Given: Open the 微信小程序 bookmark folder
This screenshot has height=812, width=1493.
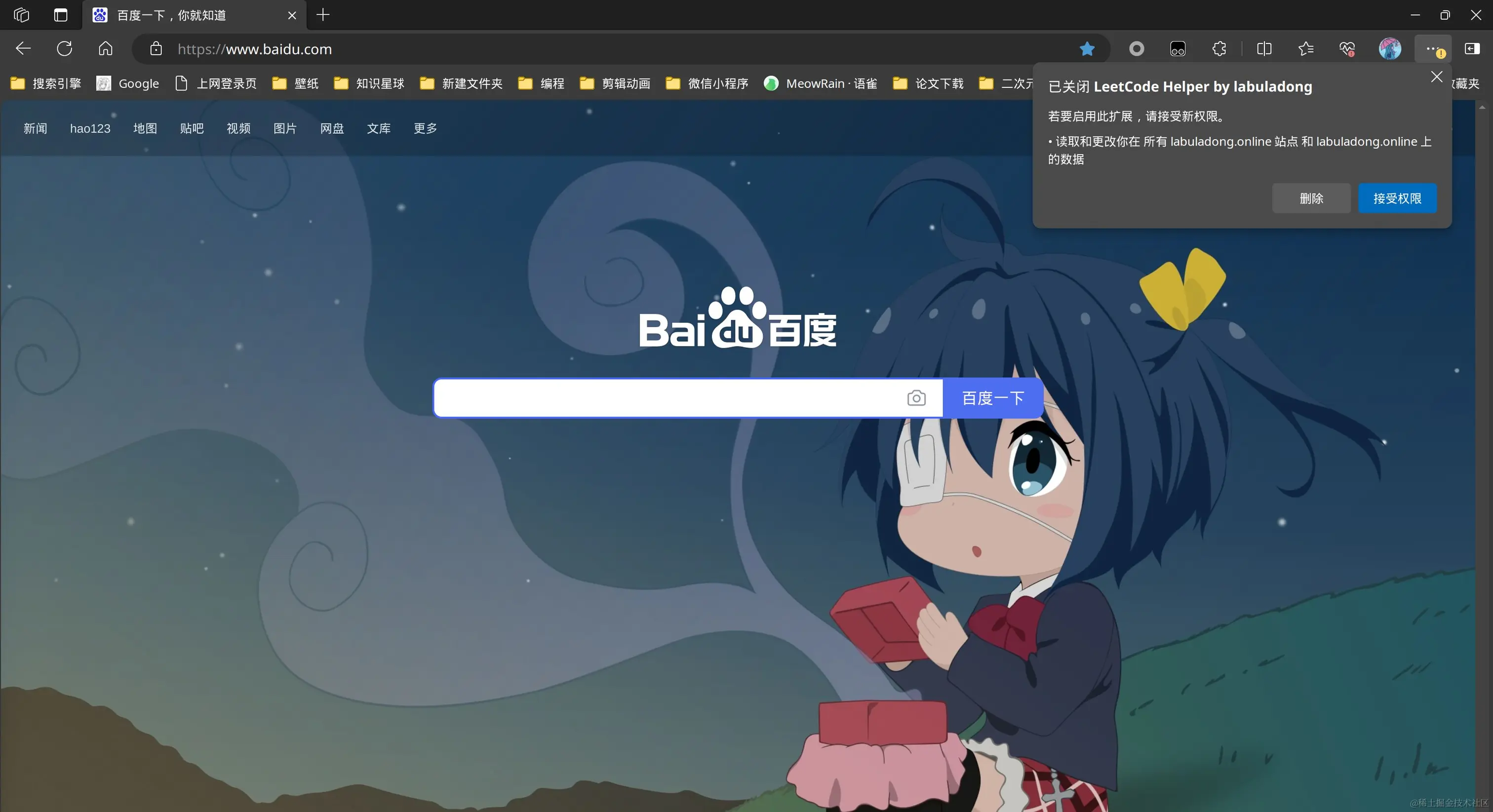Looking at the screenshot, I should click(707, 83).
